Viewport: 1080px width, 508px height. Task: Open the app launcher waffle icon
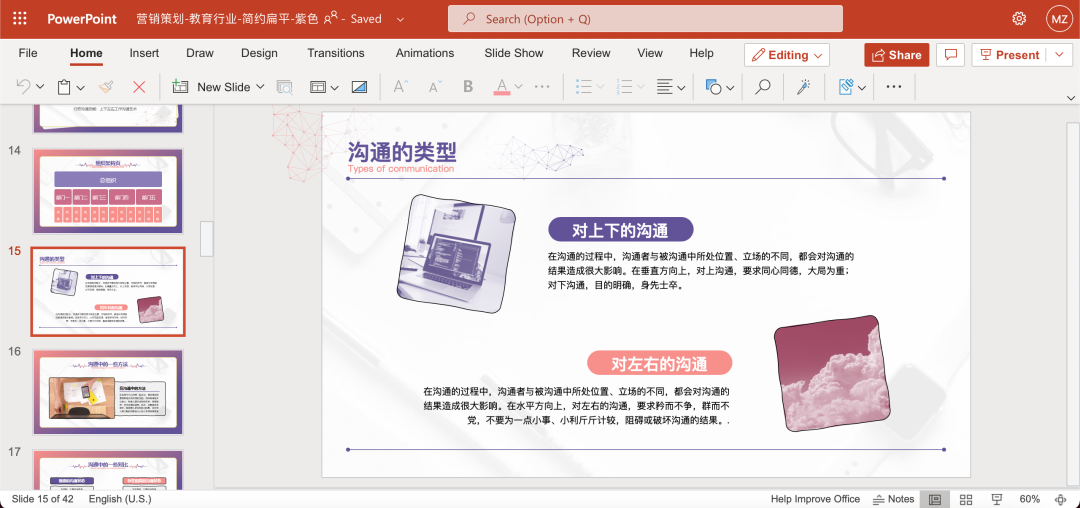tap(20, 19)
